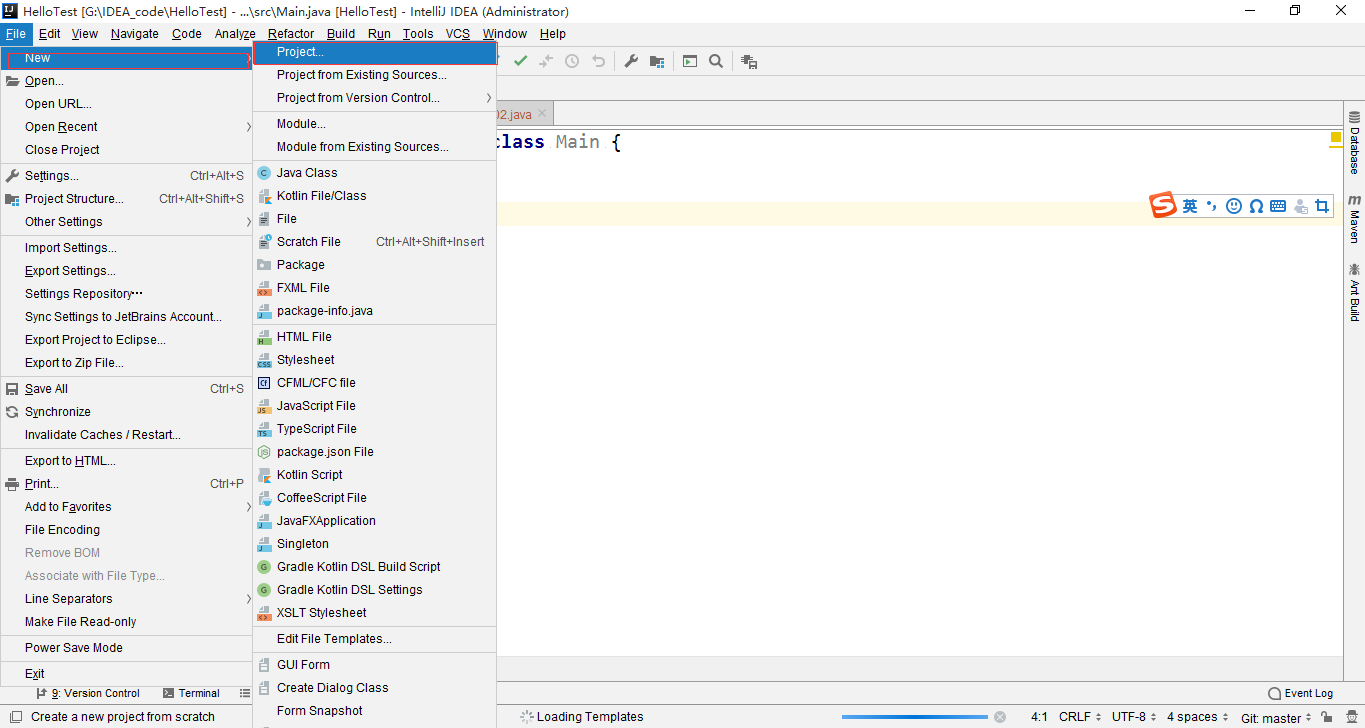Click Invalidate Caches / Restart...
Screen dimensions: 1365x728
(128, 435)
